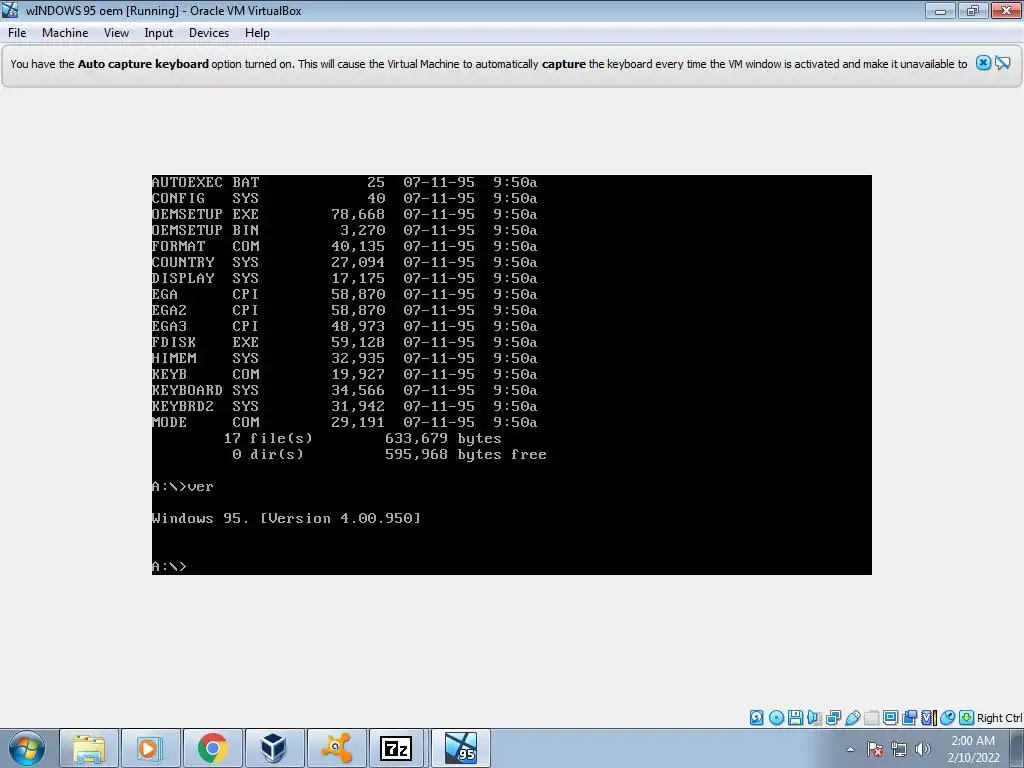
Task: Click the empty A:\> prompt at the bottom
Action: tap(169, 566)
